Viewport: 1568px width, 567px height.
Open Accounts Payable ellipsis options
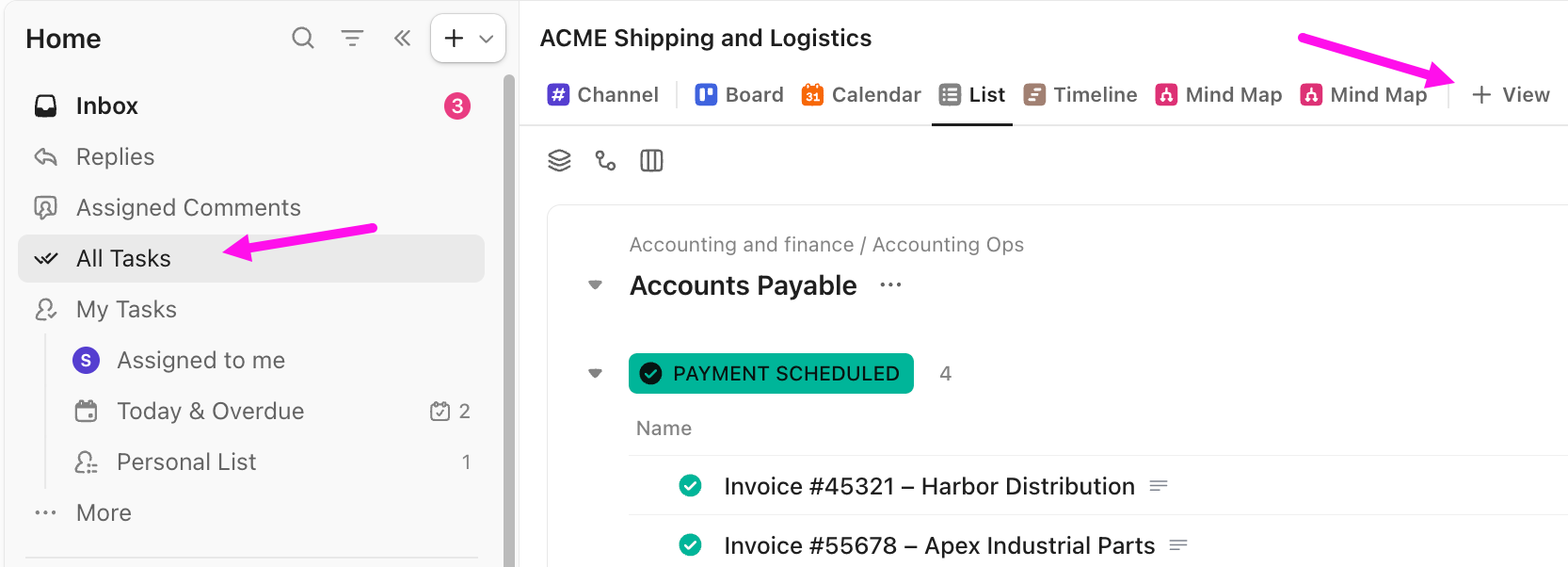890,285
